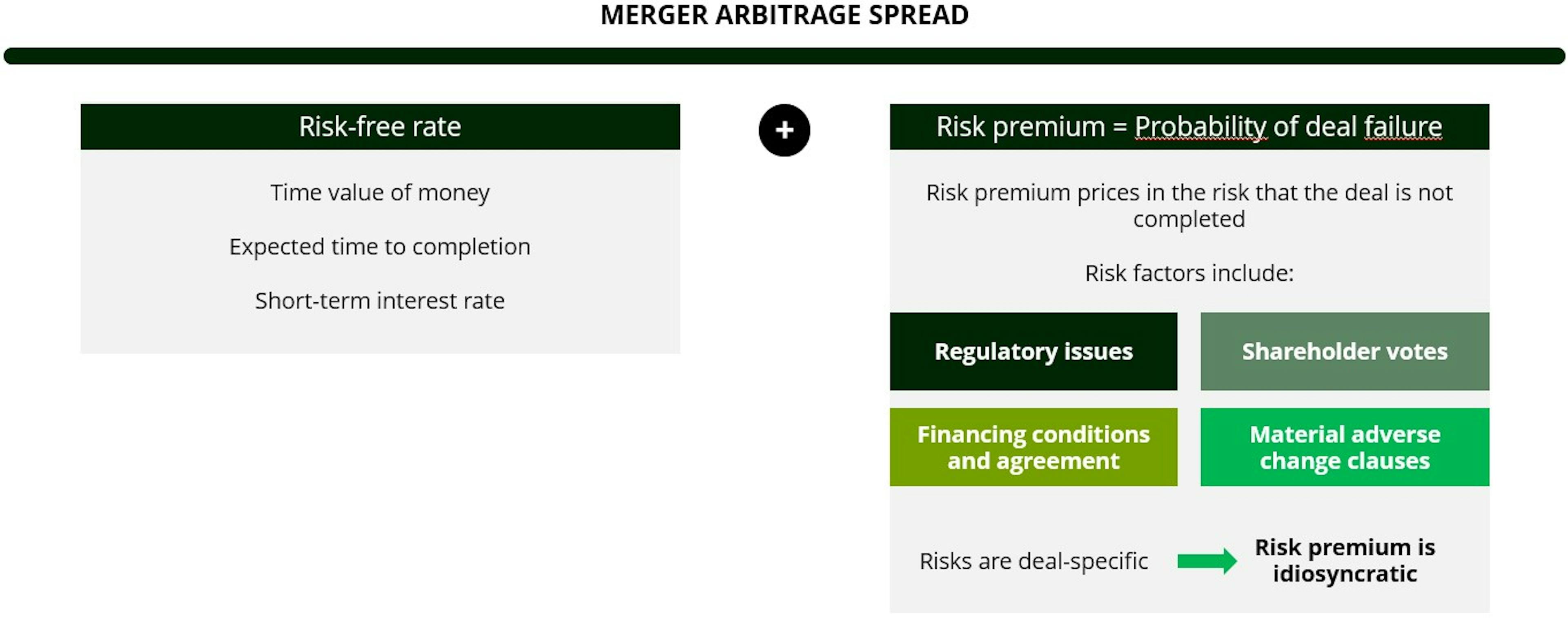Click the equals sign in the header

tap(1119, 127)
